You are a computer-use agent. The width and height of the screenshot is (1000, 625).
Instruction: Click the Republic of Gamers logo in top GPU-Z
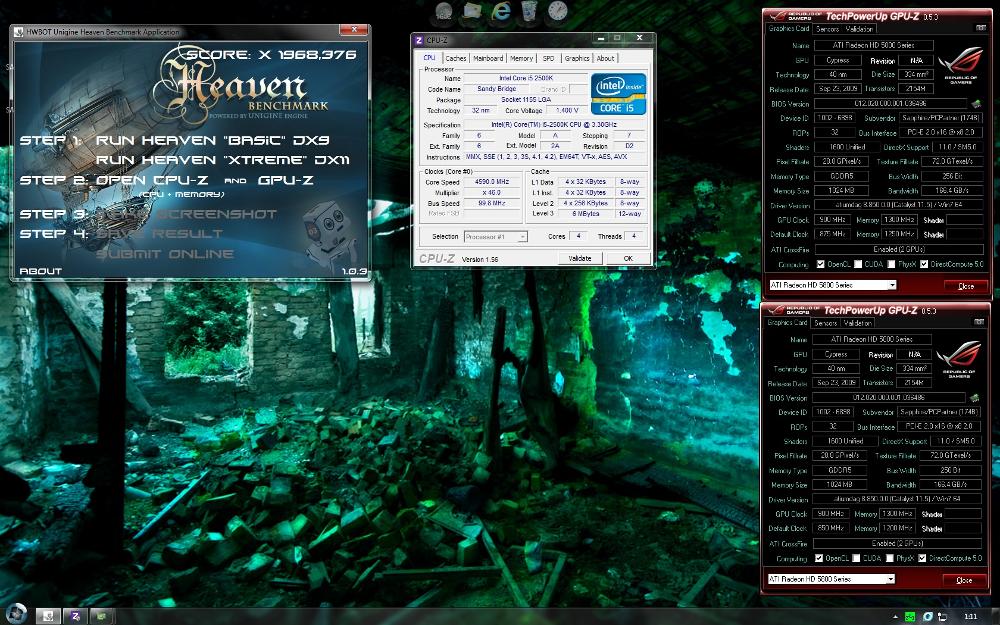pyautogui.click(x=961, y=66)
